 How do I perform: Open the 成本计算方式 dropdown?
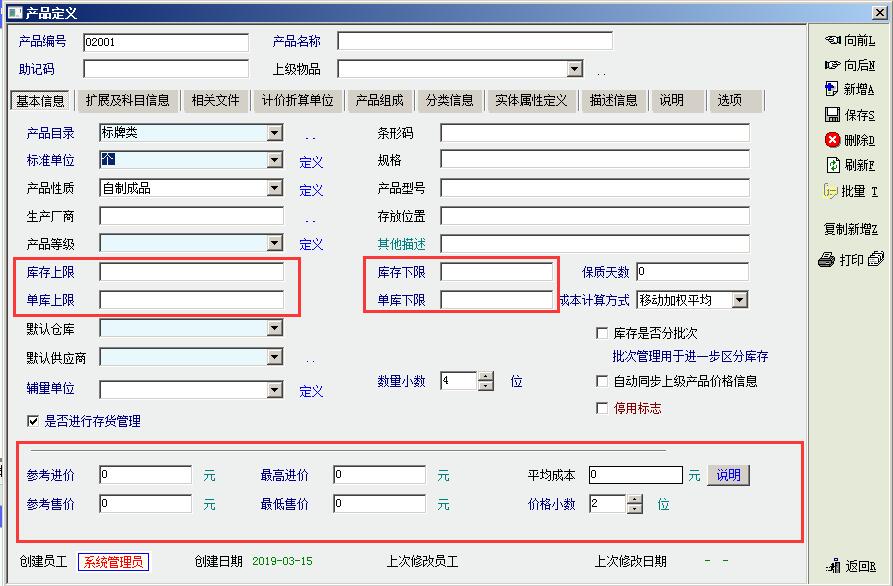click(x=739, y=300)
